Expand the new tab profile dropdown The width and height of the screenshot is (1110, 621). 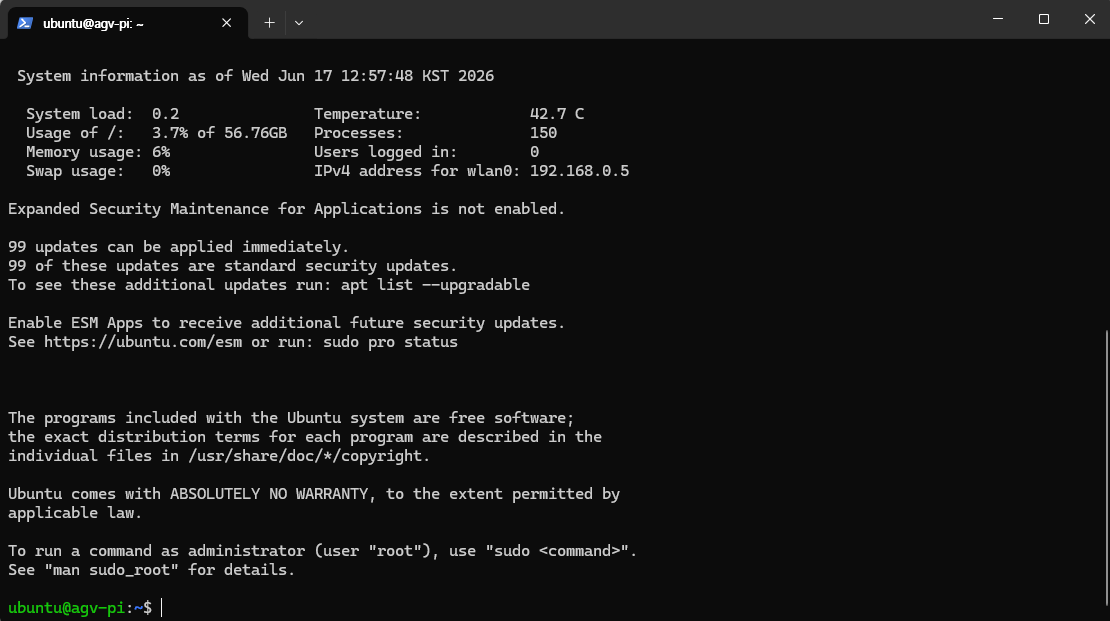(x=299, y=23)
